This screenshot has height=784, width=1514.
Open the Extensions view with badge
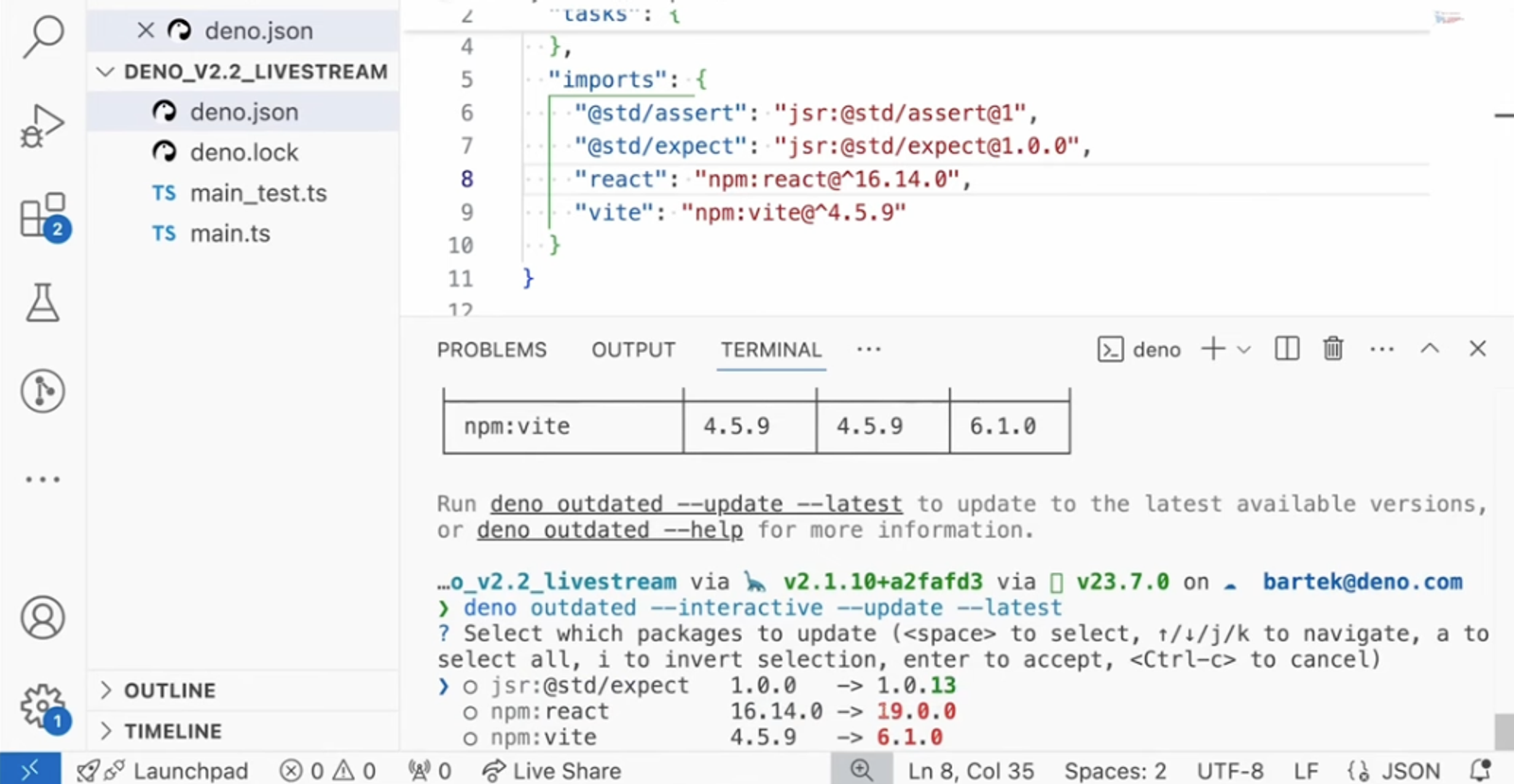(x=44, y=217)
